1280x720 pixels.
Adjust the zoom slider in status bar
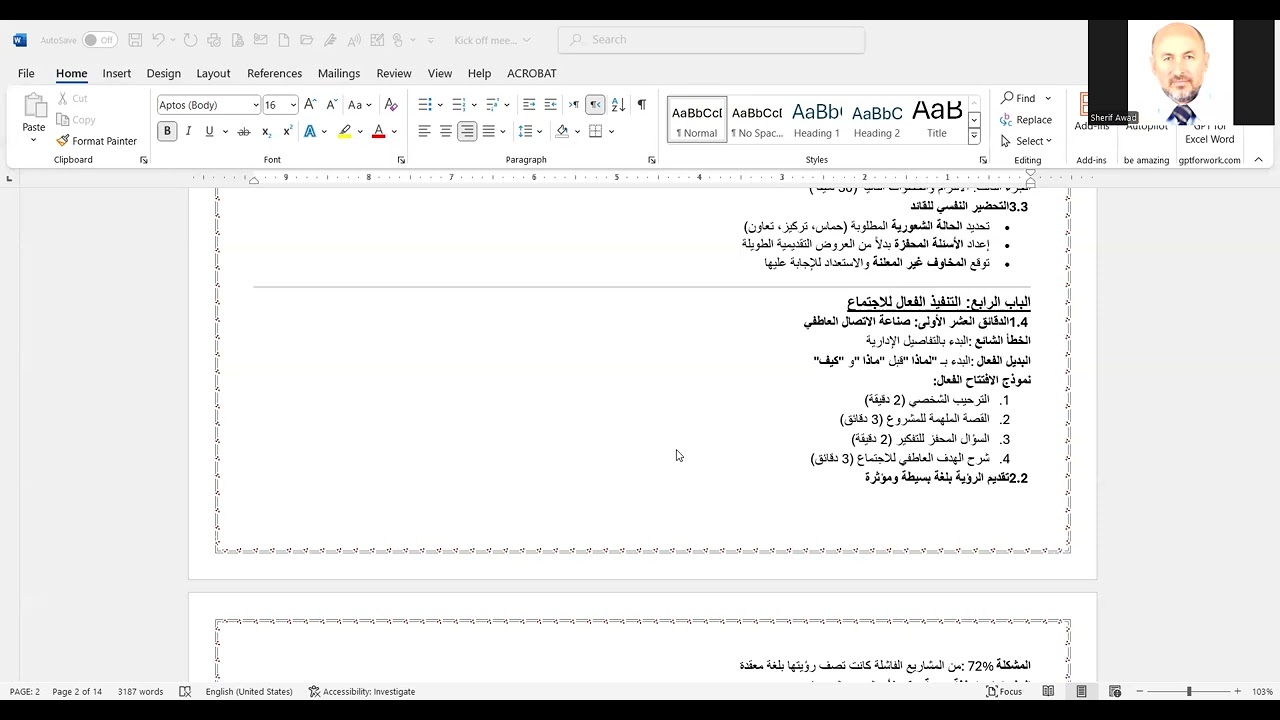click(1189, 692)
